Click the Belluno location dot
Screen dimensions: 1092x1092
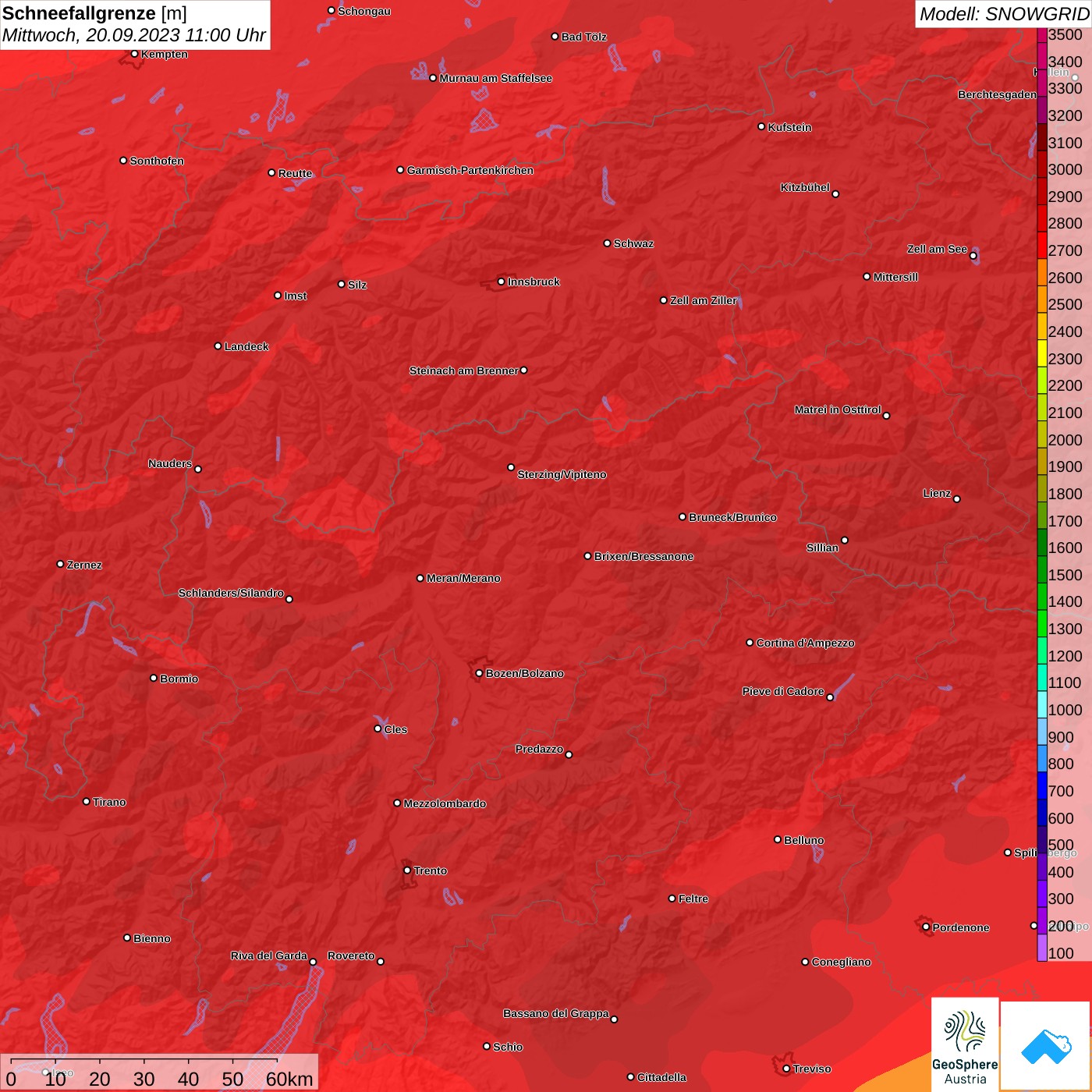777,839
